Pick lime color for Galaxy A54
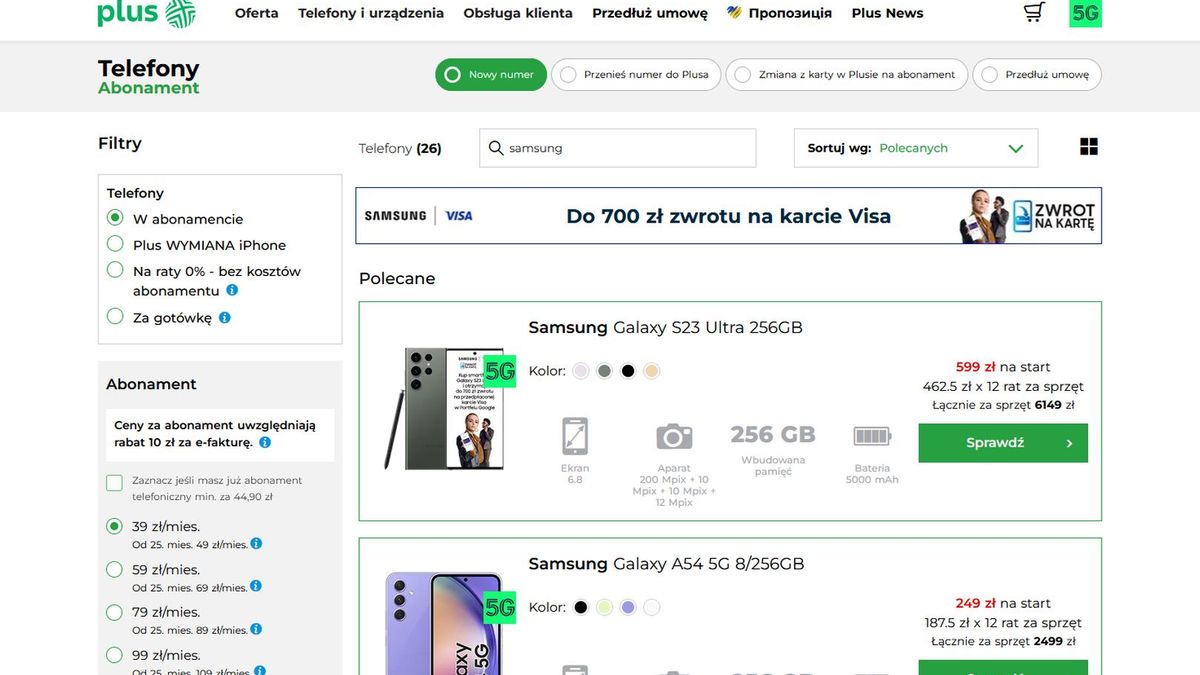This screenshot has height=675, width=1200. (604, 607)
